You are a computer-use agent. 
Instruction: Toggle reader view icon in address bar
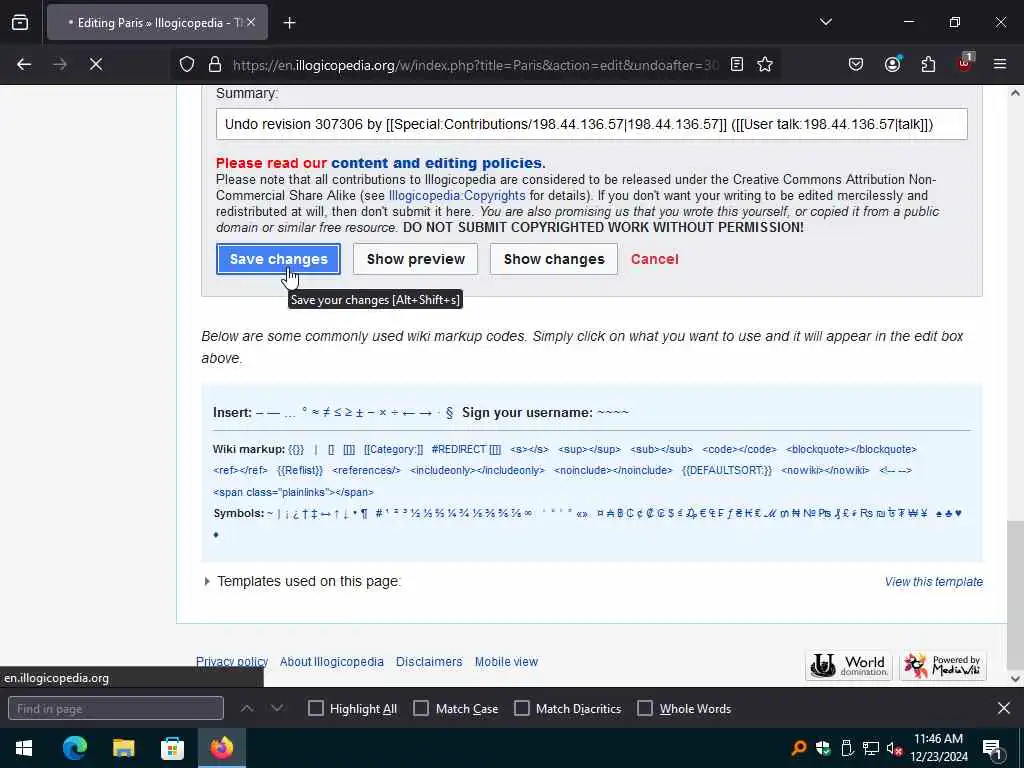(x=737, y=64)
